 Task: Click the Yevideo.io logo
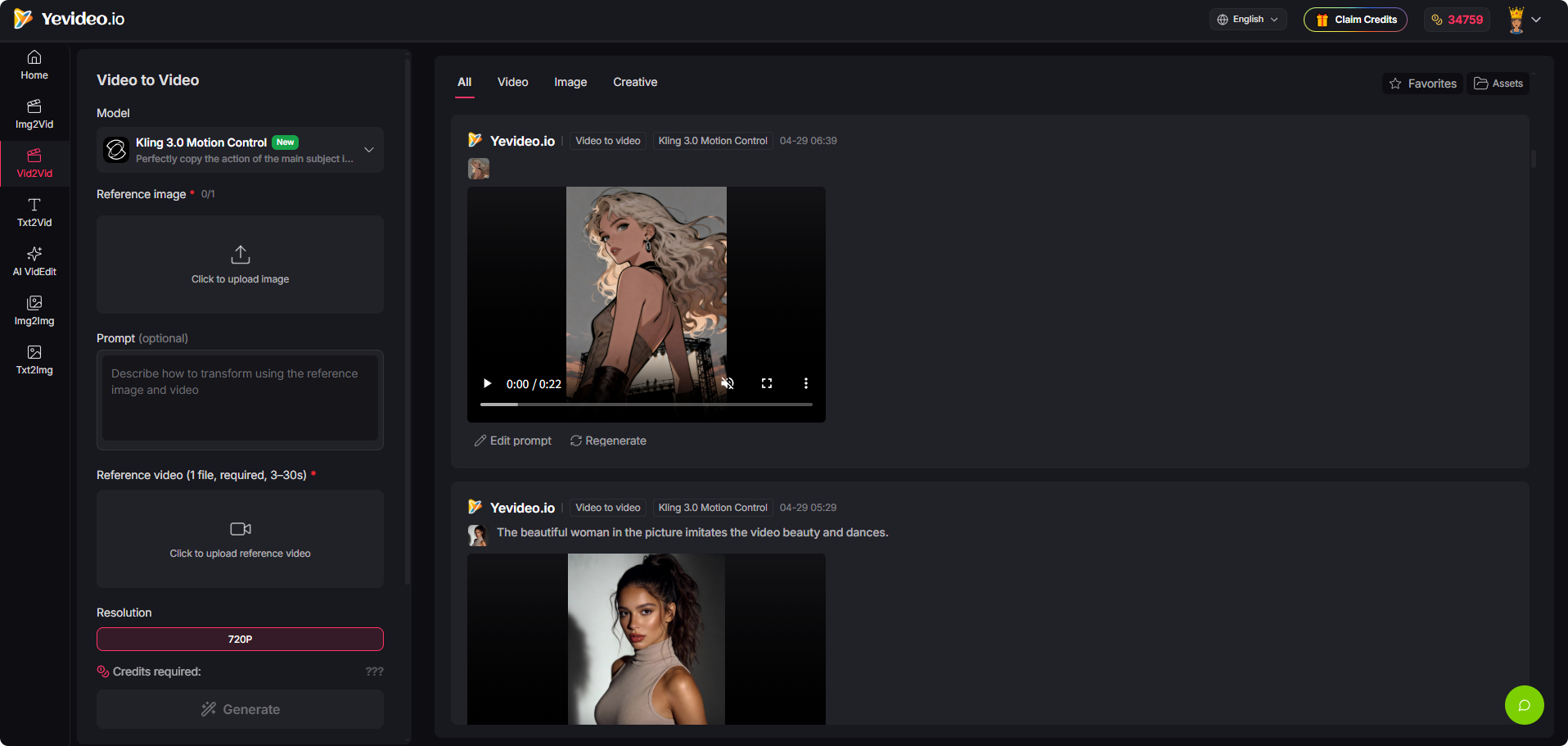coord(70,19)
